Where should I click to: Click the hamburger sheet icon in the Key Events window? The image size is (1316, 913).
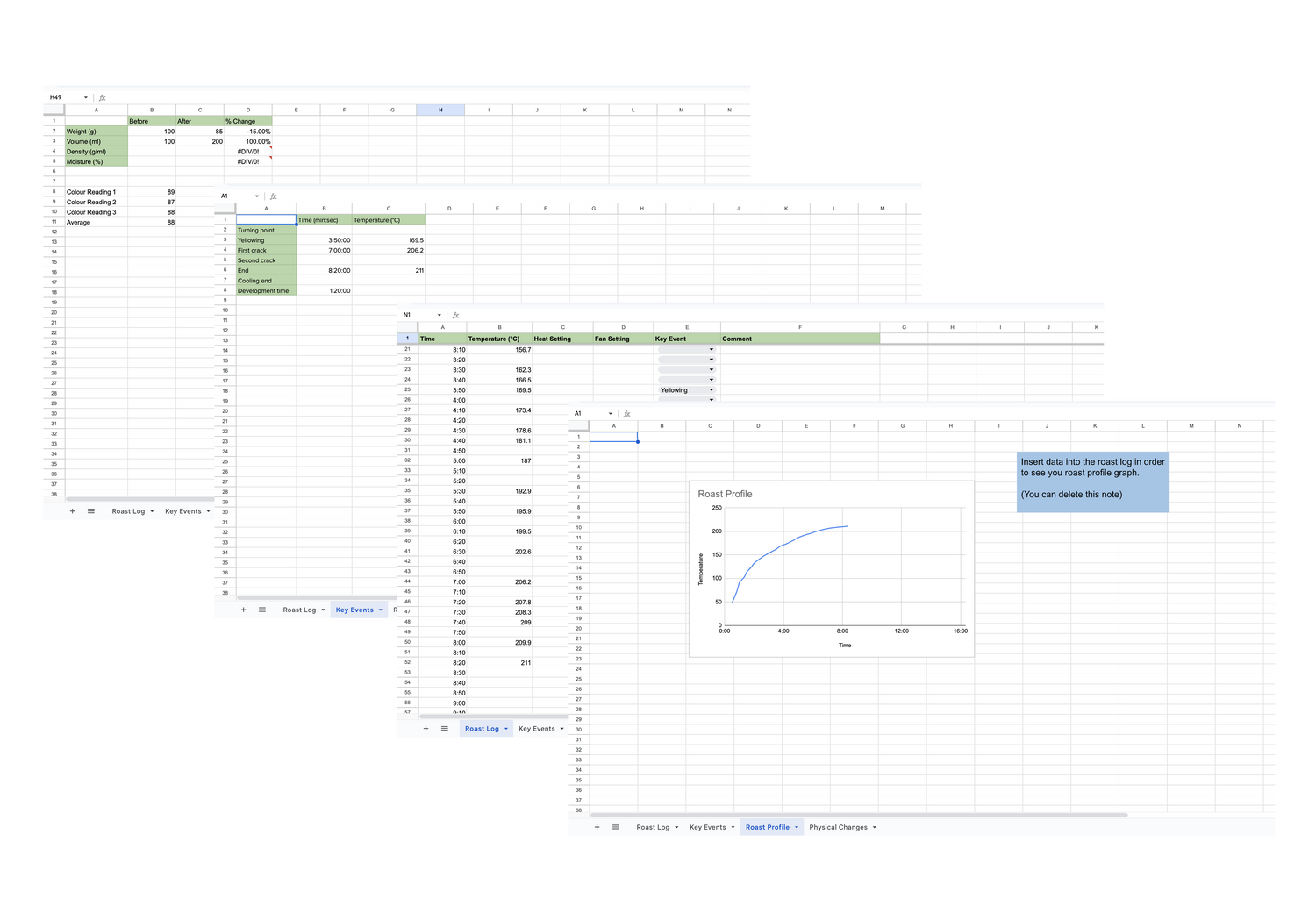[x=262, y=609]
